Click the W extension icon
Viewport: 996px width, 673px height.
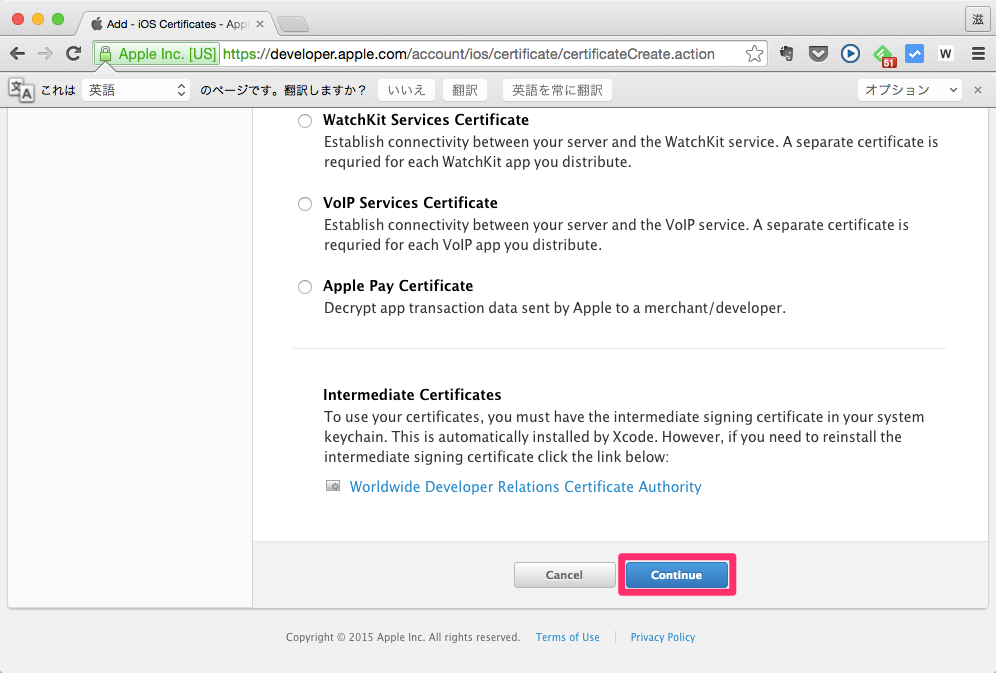click(945, 54)
